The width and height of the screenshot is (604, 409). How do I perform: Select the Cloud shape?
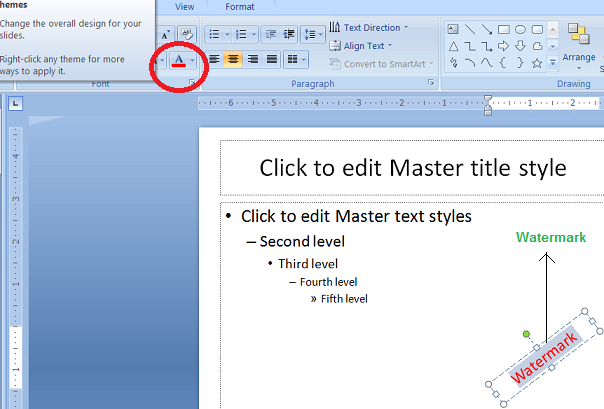[537, 46]
